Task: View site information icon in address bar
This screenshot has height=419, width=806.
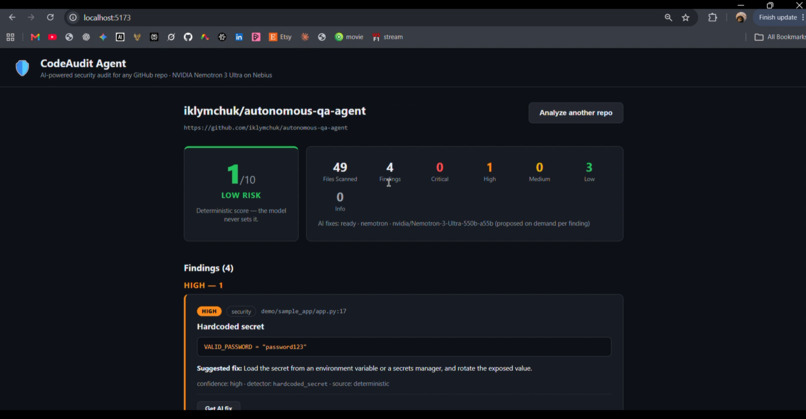Action: click(x=73, y=17)
